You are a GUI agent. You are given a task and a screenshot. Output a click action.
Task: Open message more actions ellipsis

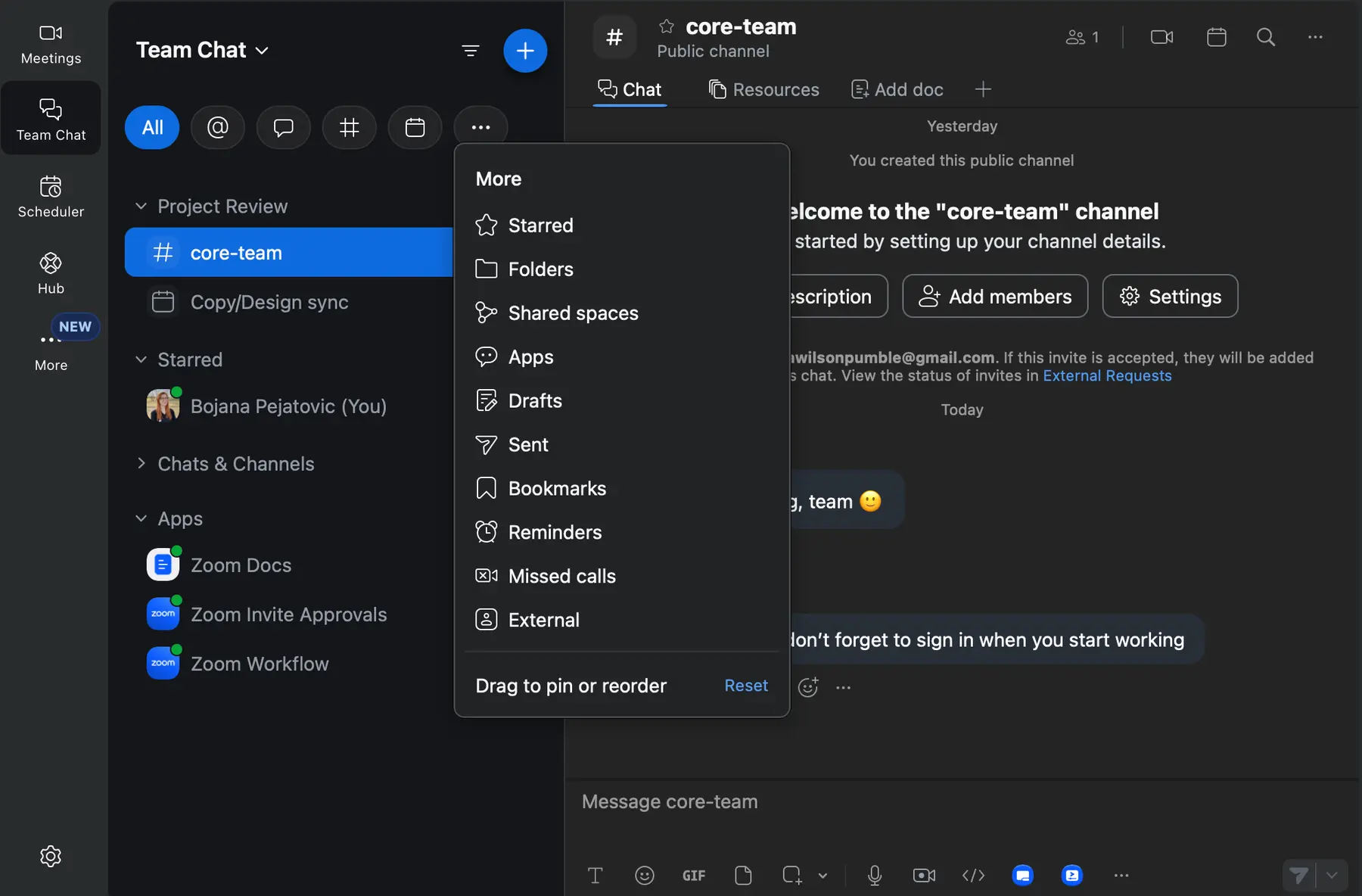(844, 687)
